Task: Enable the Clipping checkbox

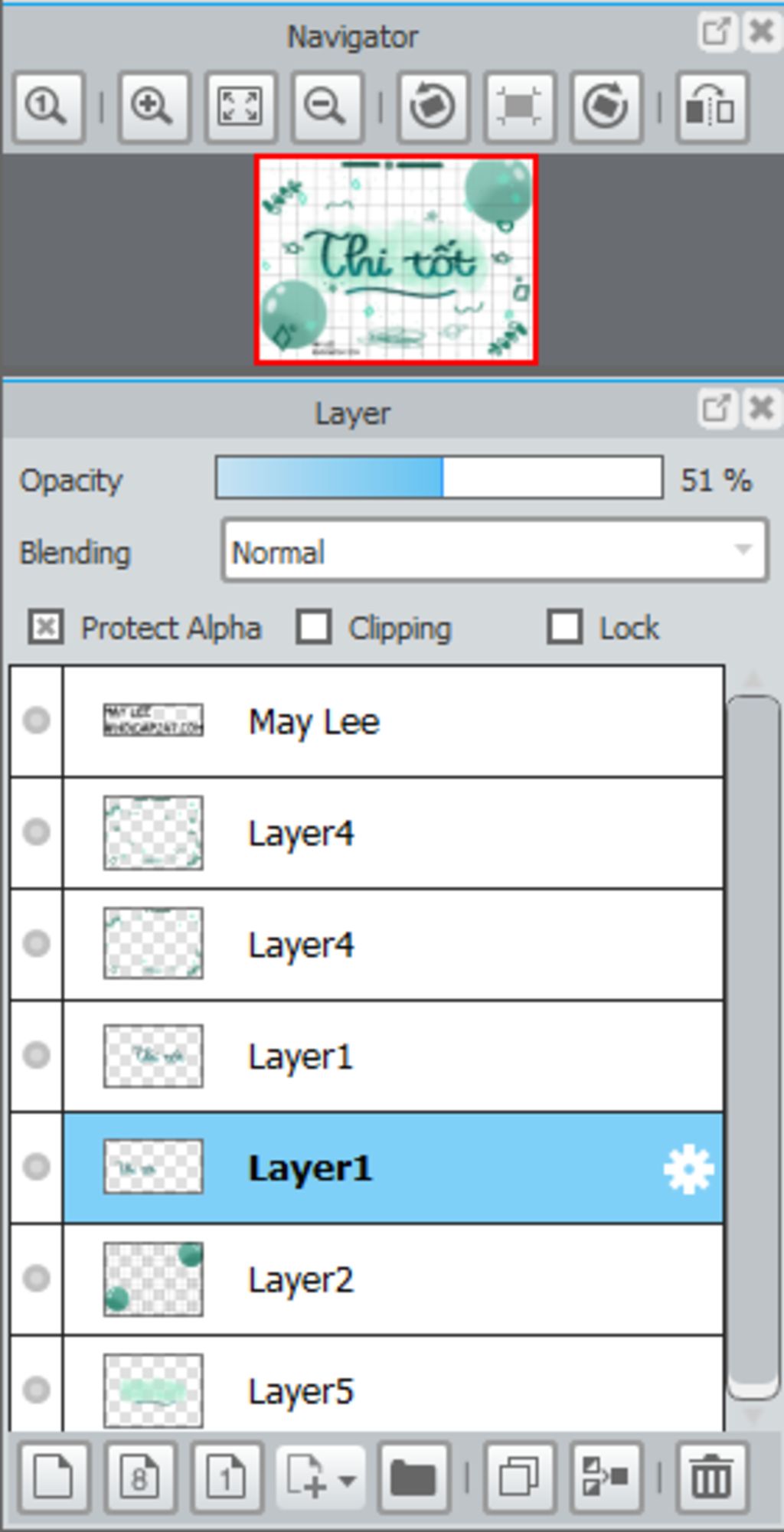Action: (314, 627)
